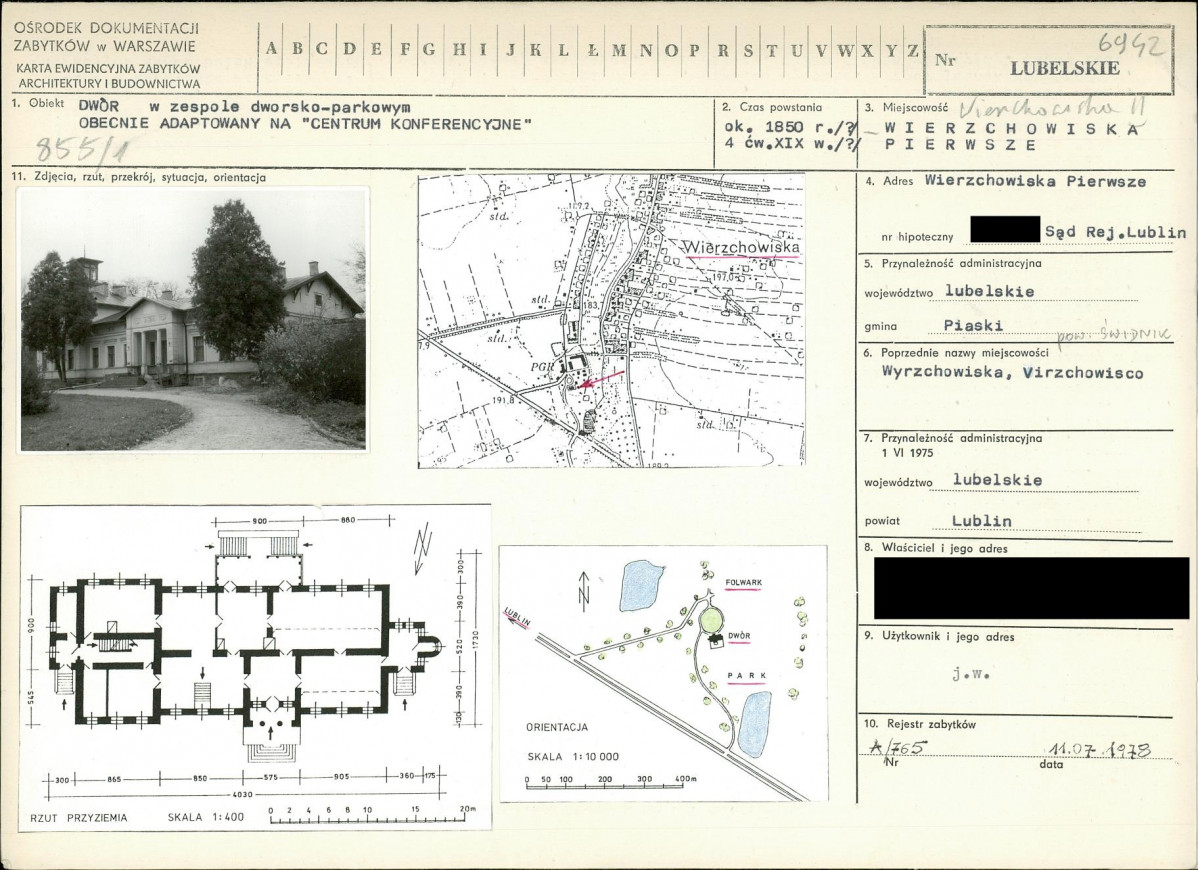
Task: Click line 'OBECNIE ADAPTOWANY NA CENTRUM KONFERENCYJNE'
Action: [305, 123]
